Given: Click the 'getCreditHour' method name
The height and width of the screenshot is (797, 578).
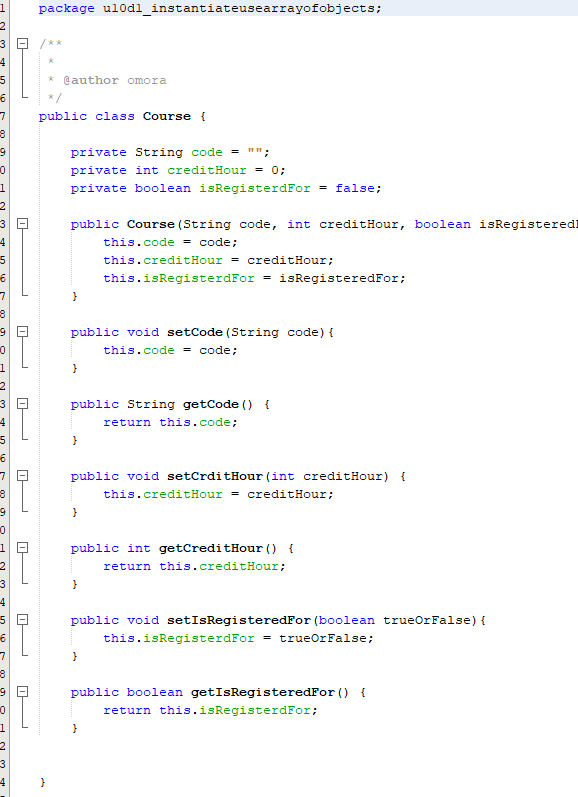Looking at the screenshot, I should point(210,548).
